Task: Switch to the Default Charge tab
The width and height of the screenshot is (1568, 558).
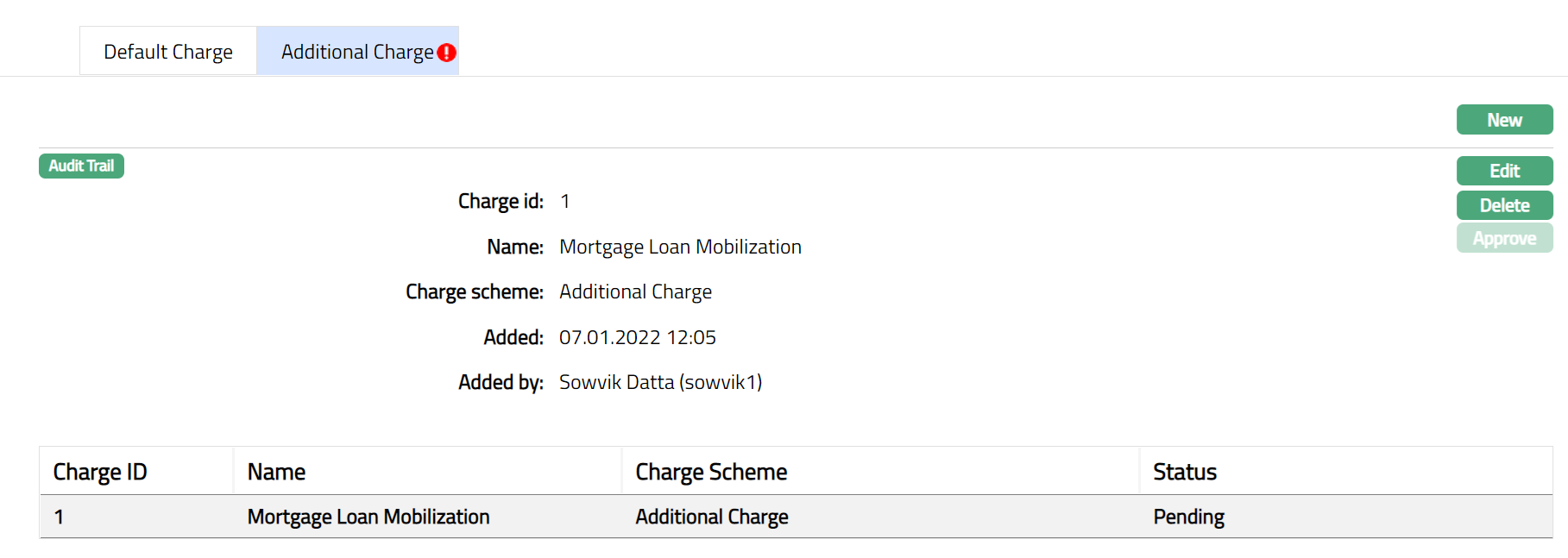Action: pos(168,52)
